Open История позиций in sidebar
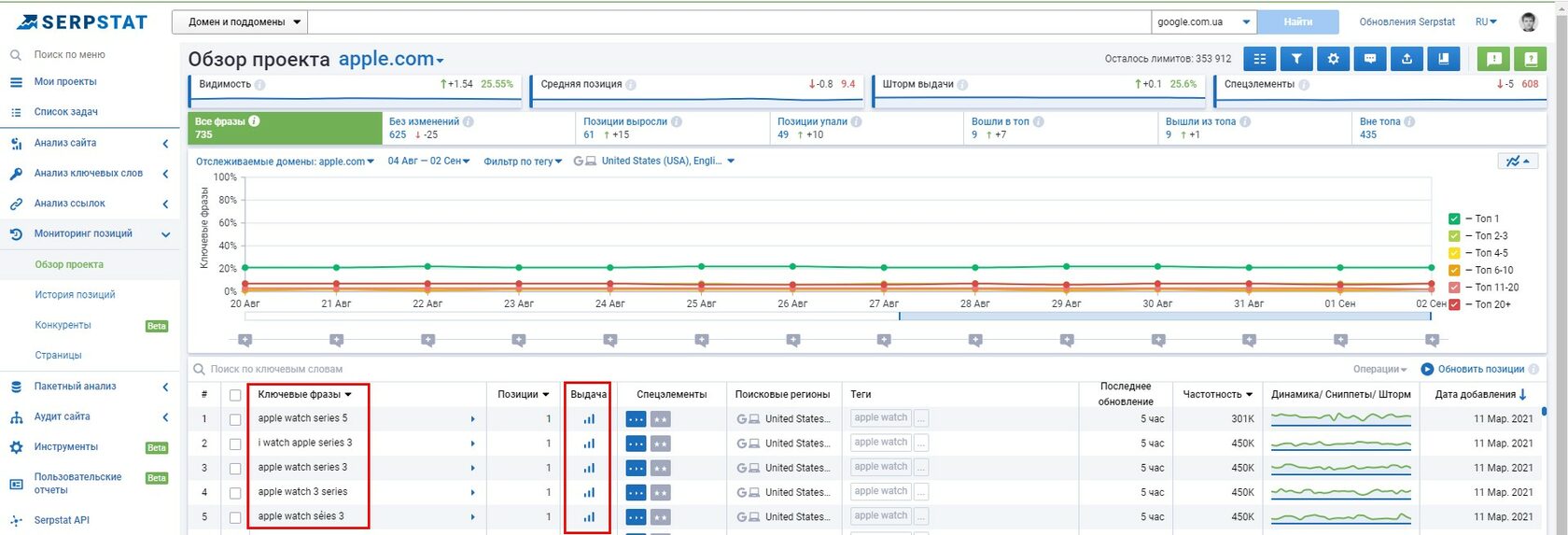The height and width of the screenshot is (535, 1568). point(75,295)
